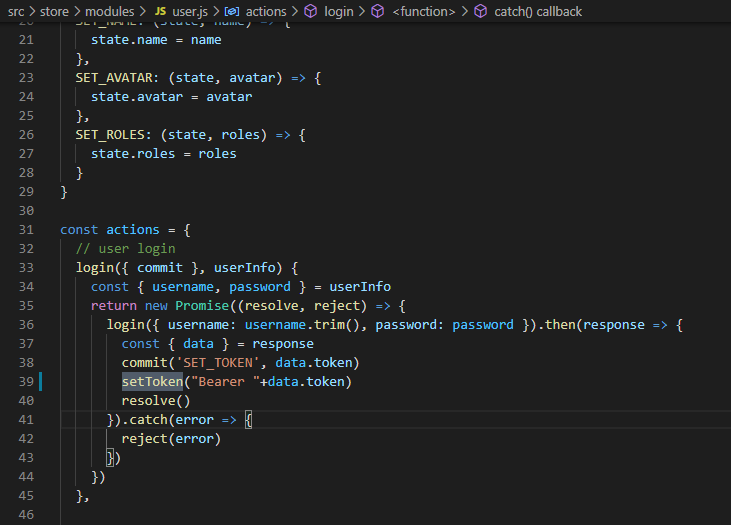Click the JS file icon in breadcrumb
731x525 pixels.
(x=160, y=11)
